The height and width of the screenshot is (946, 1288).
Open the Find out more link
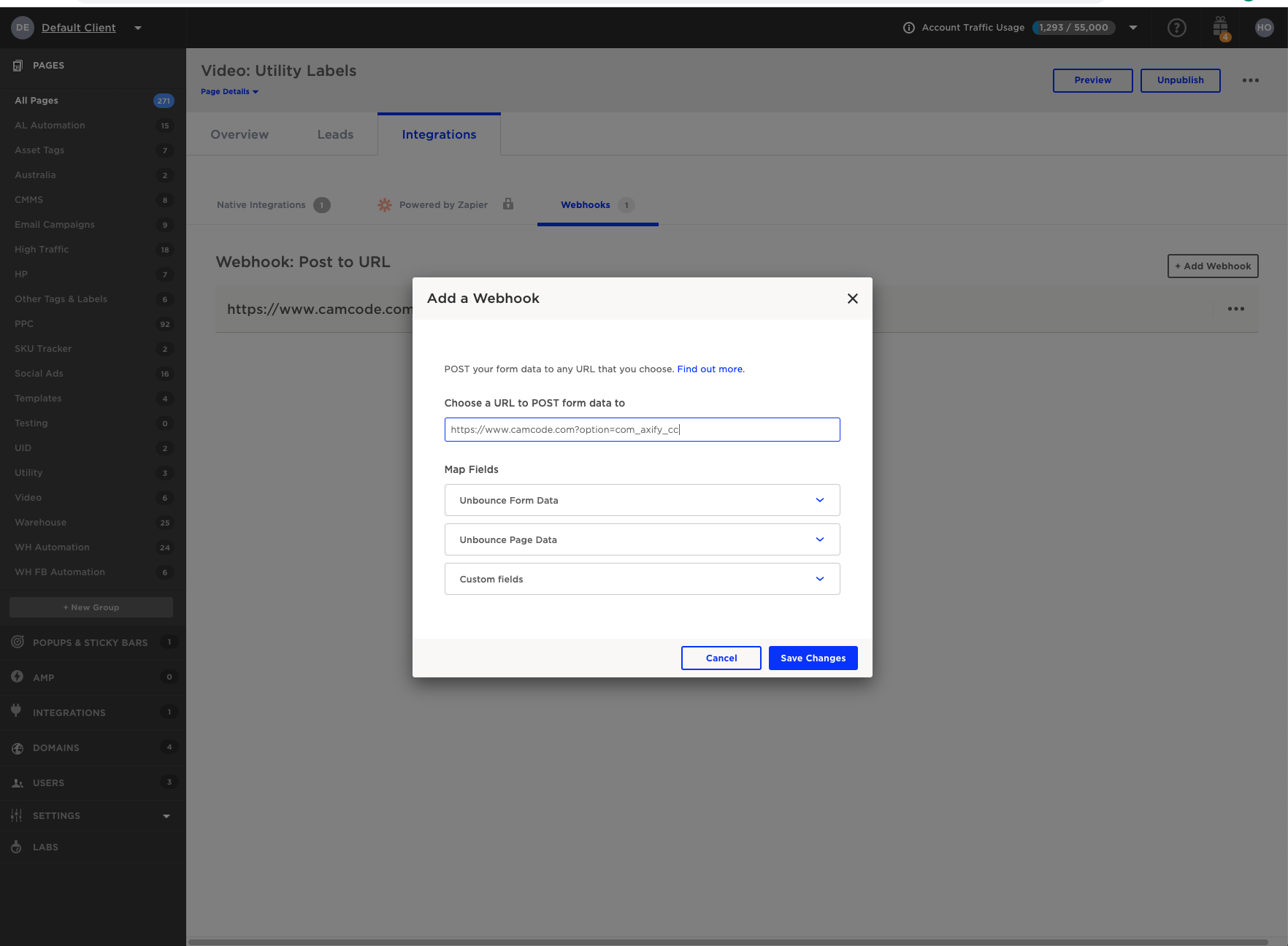coord(710,369)
